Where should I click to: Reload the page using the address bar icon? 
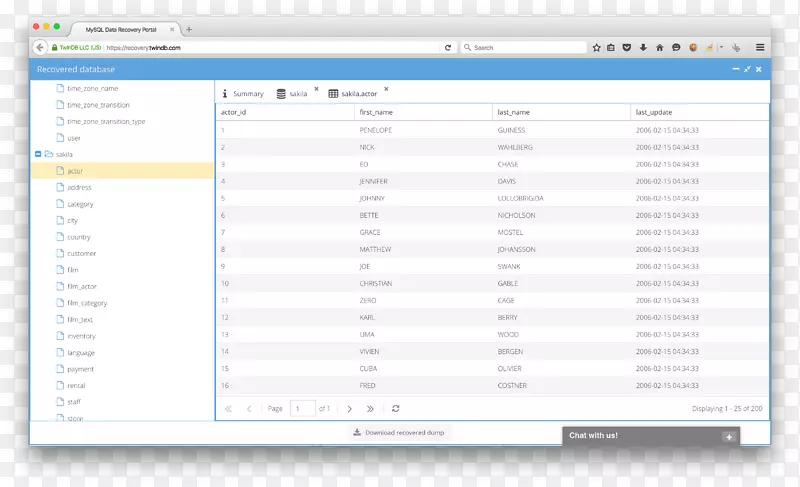coord(447,47)
